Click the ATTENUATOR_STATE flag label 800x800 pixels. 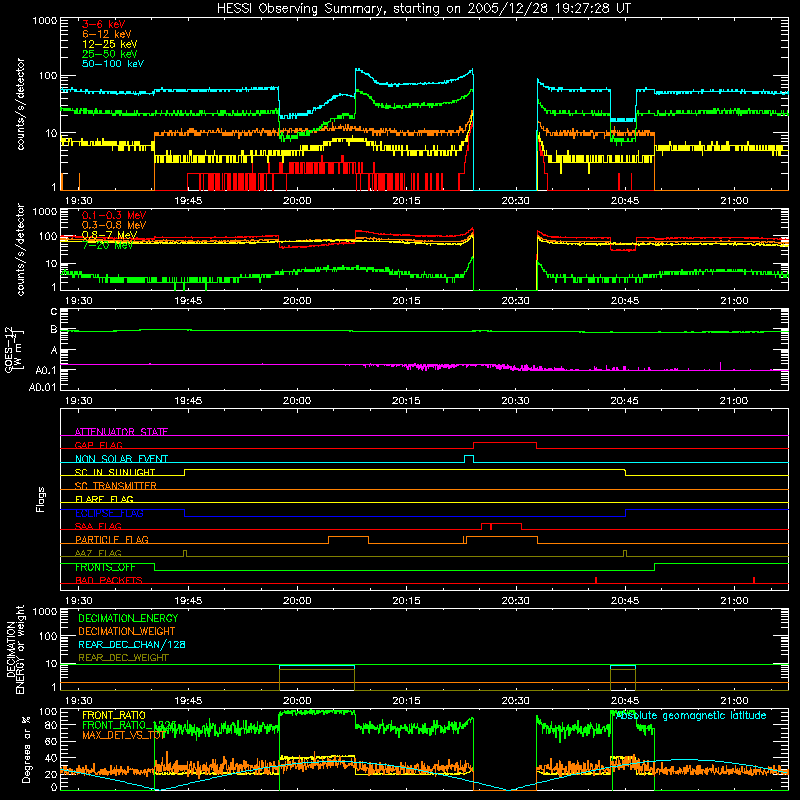click(121, 432)
